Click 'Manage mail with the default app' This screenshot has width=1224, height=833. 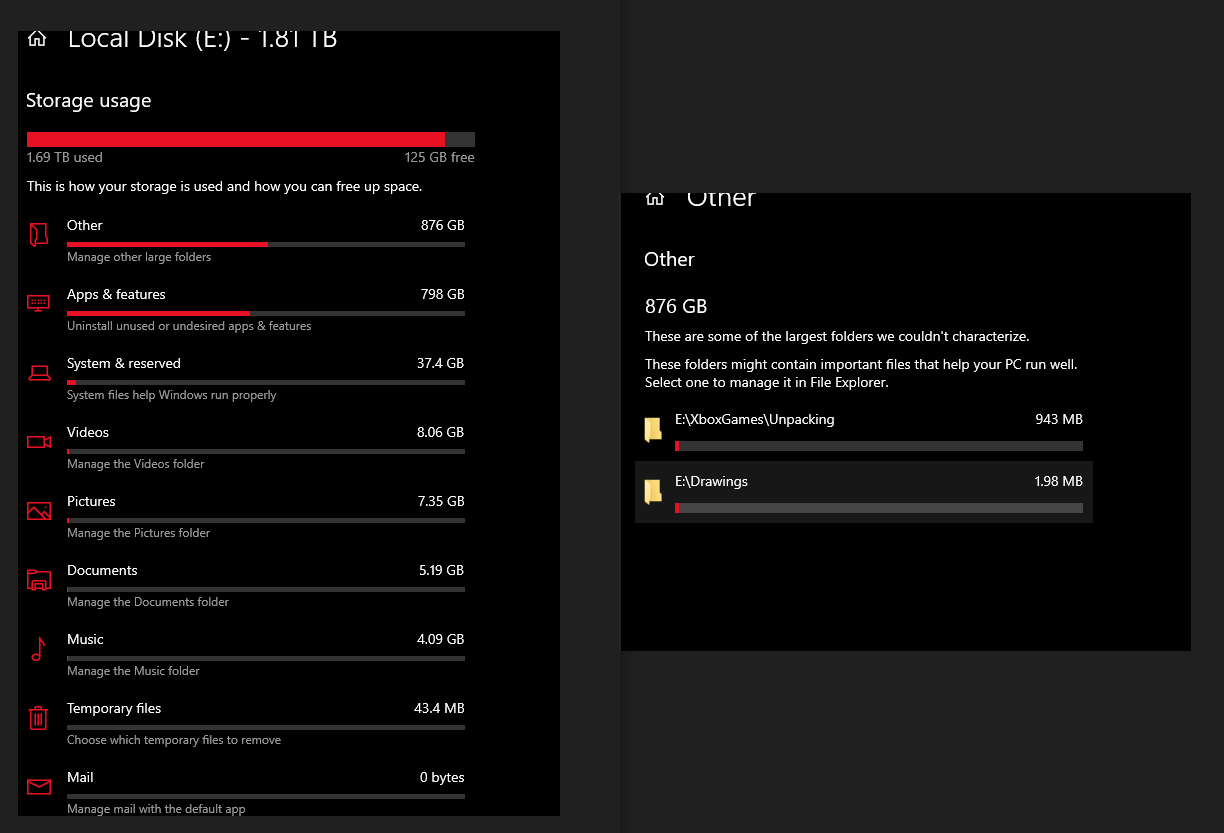[x=156, y=809]
